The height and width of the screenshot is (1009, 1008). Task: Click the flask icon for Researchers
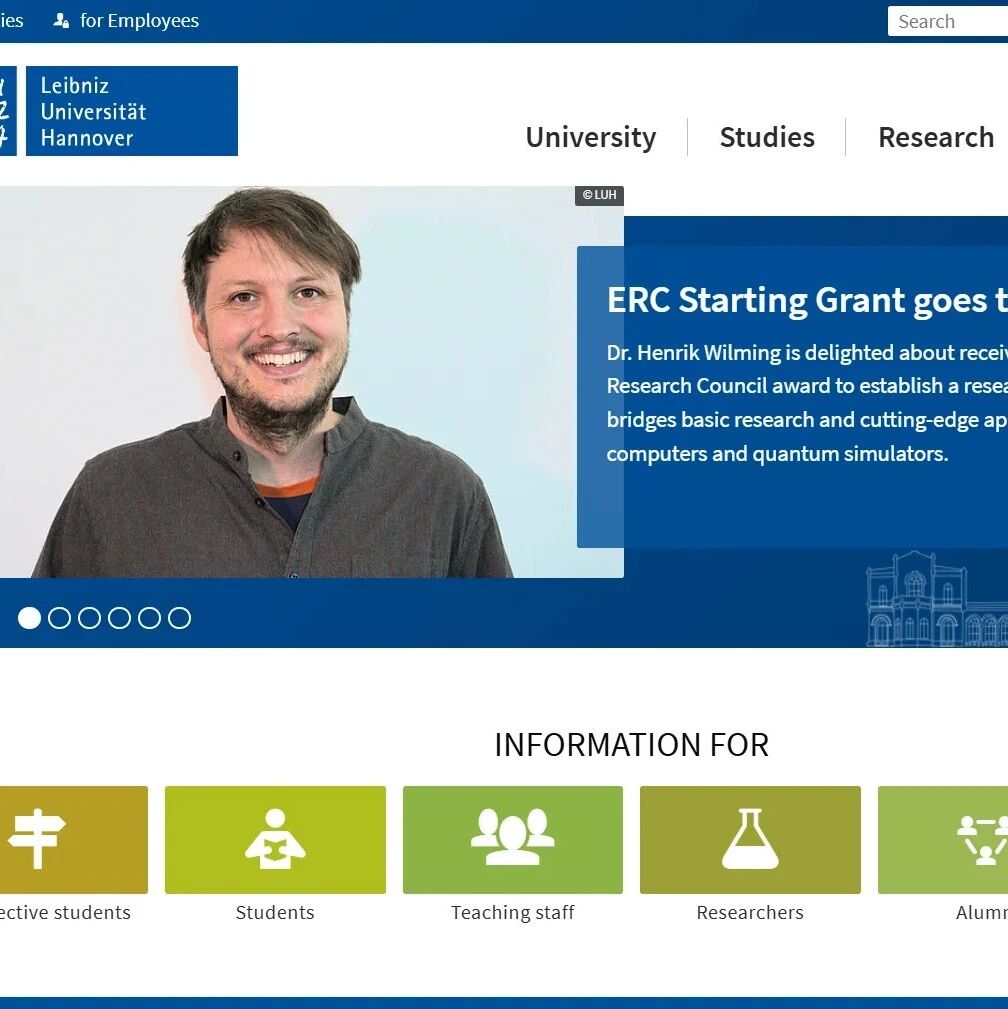click(751, 838)
